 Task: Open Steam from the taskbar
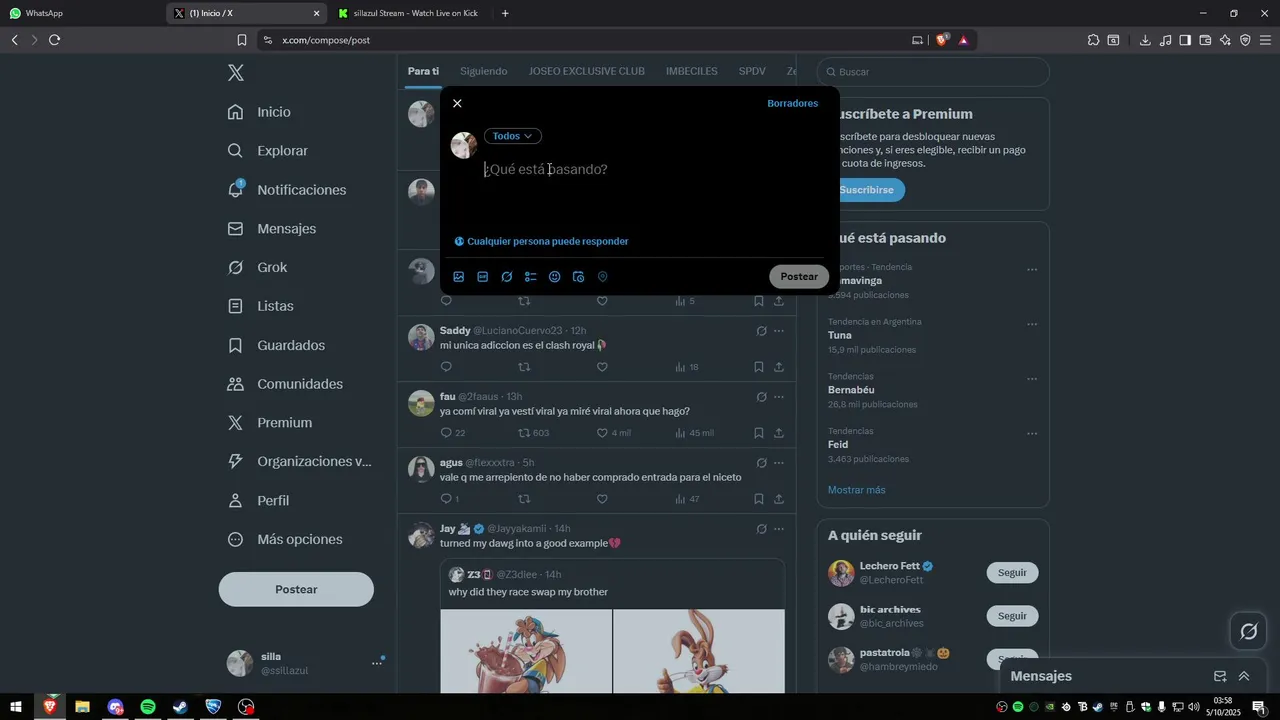(181, 707)
